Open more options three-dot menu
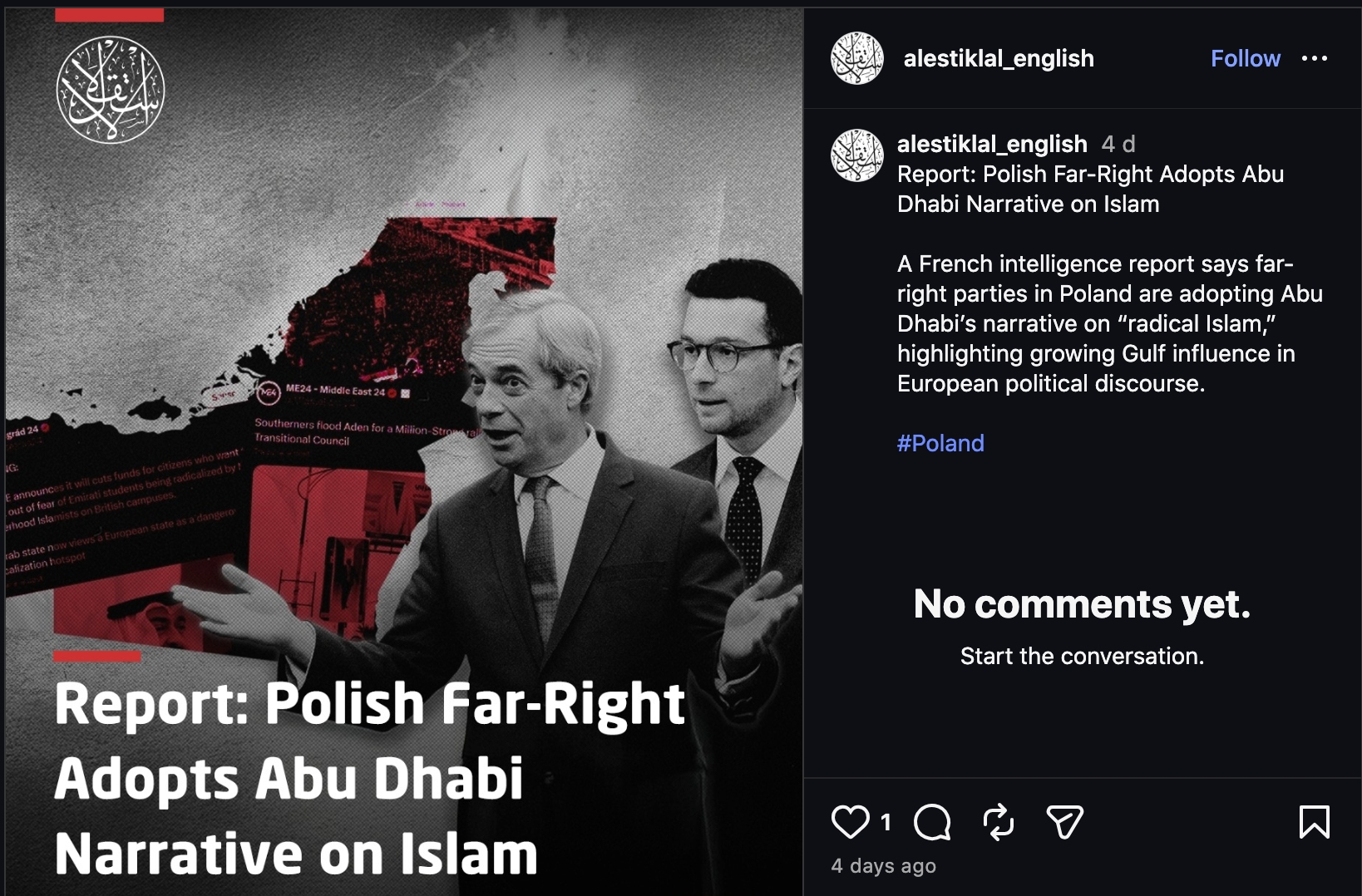1362x896 pixels. tap(1314, 58)
